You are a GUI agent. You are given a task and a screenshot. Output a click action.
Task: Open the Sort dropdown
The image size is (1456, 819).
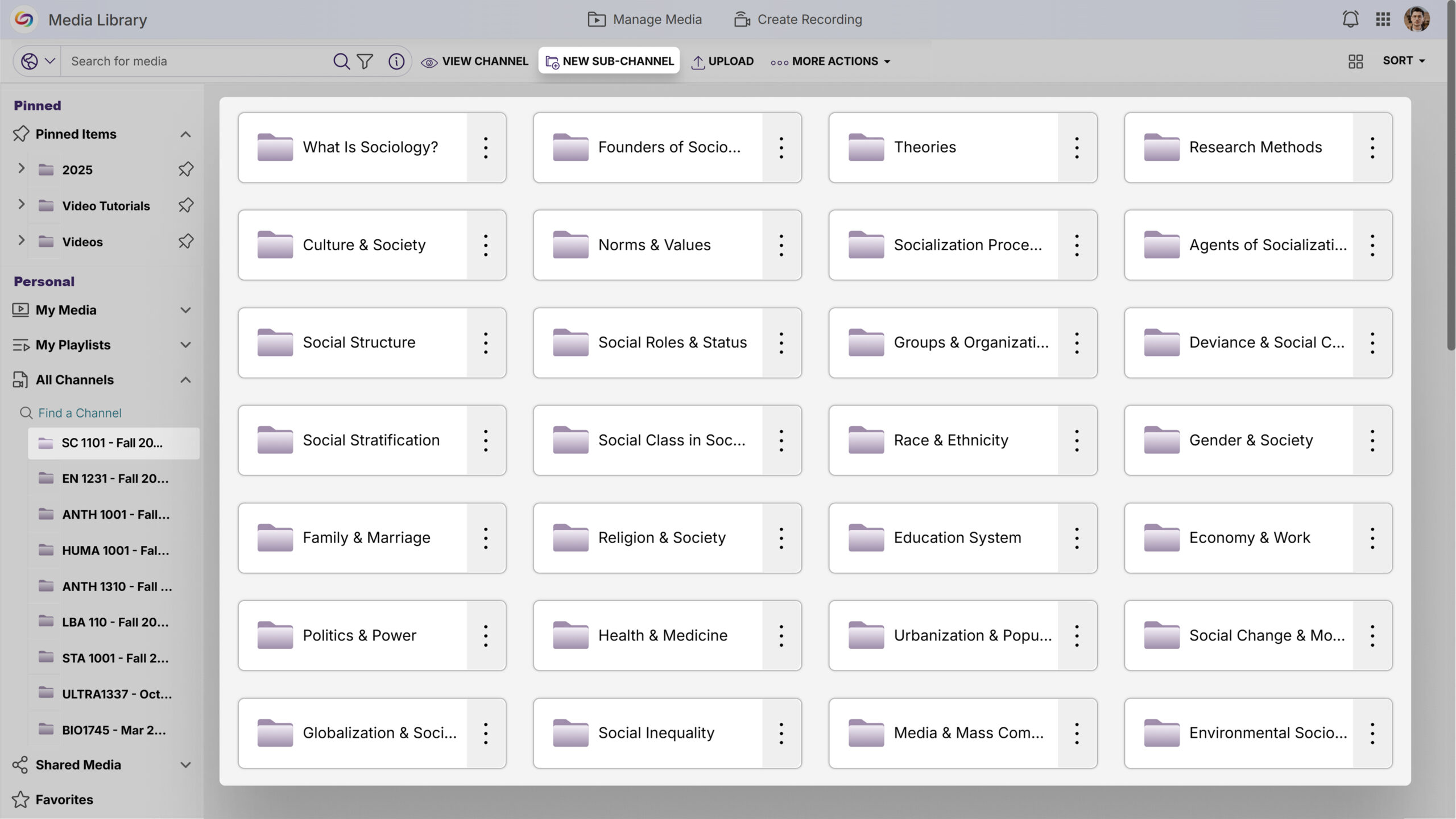point(1403,60)
